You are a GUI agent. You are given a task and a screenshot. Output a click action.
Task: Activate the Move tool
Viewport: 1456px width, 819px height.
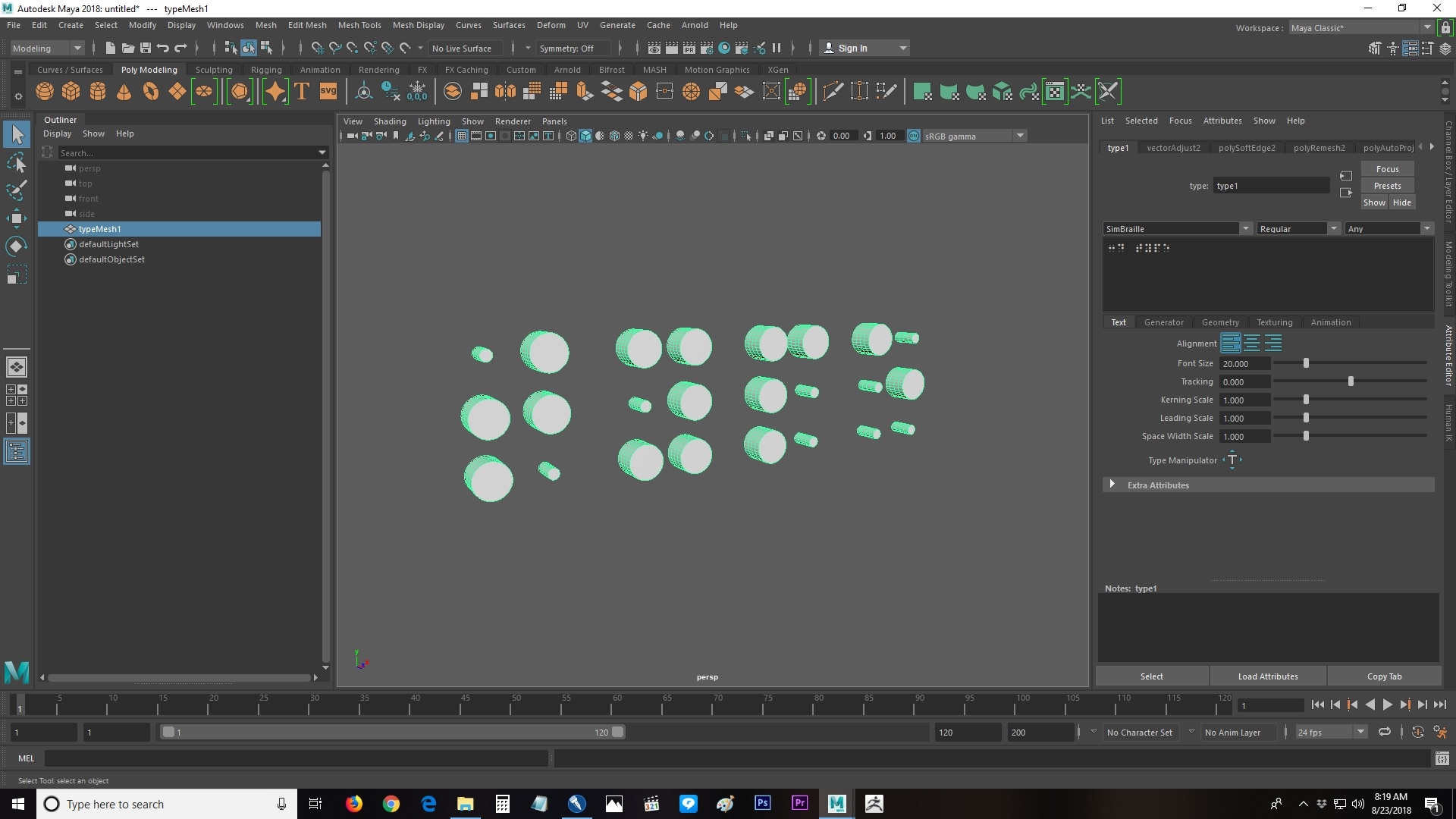17,218
